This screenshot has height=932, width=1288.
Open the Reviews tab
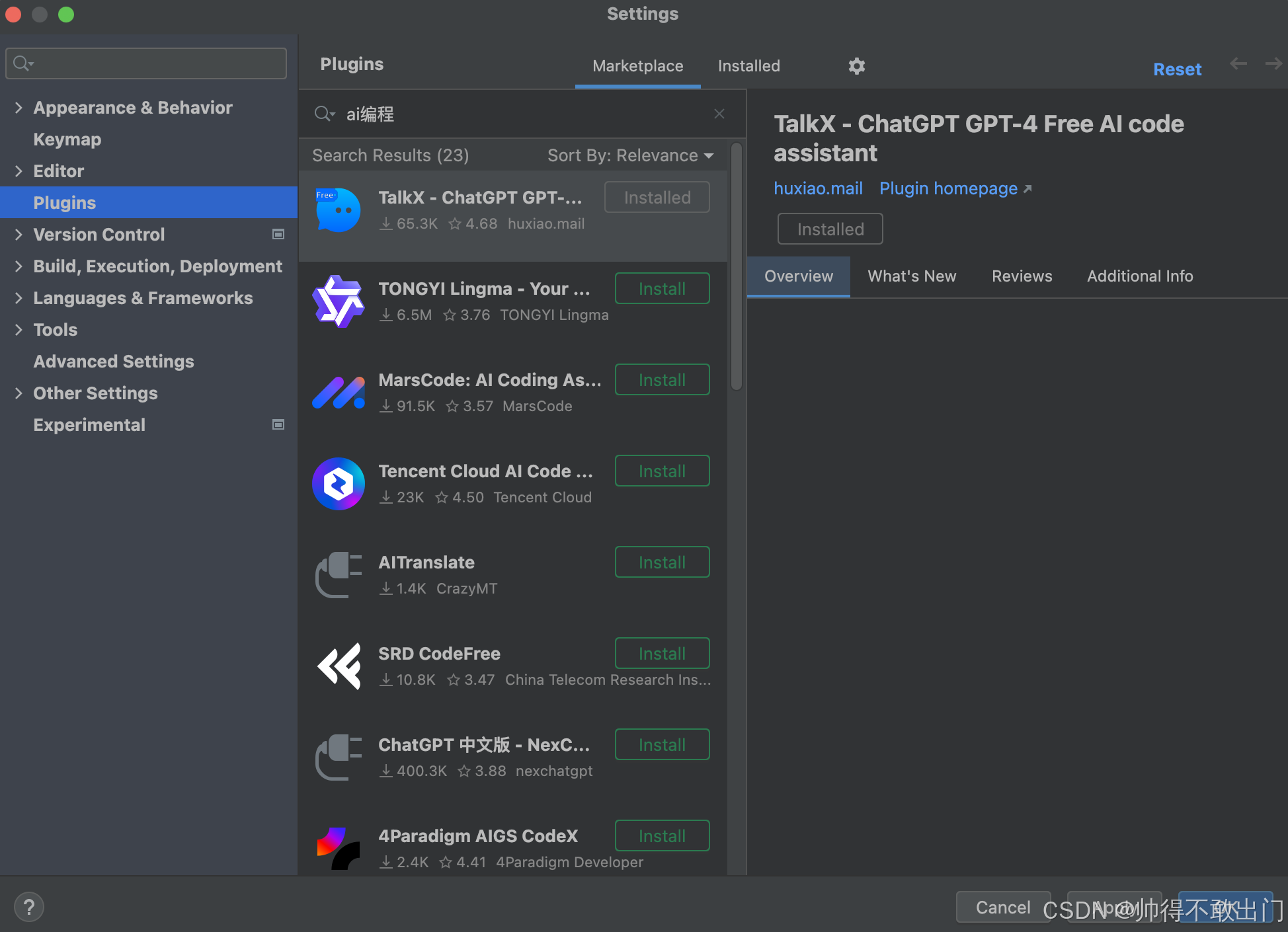1022,276
